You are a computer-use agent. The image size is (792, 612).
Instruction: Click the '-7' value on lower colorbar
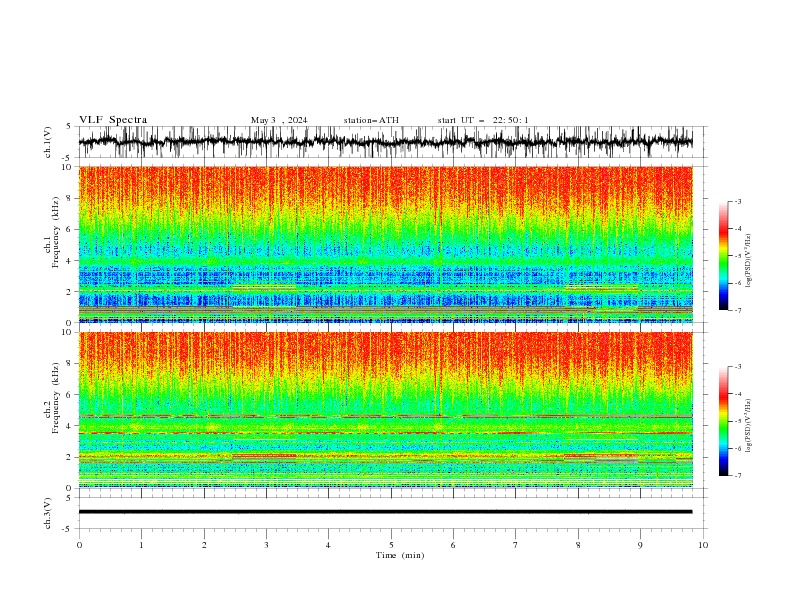pyautogui.click(x=737, y=475)
